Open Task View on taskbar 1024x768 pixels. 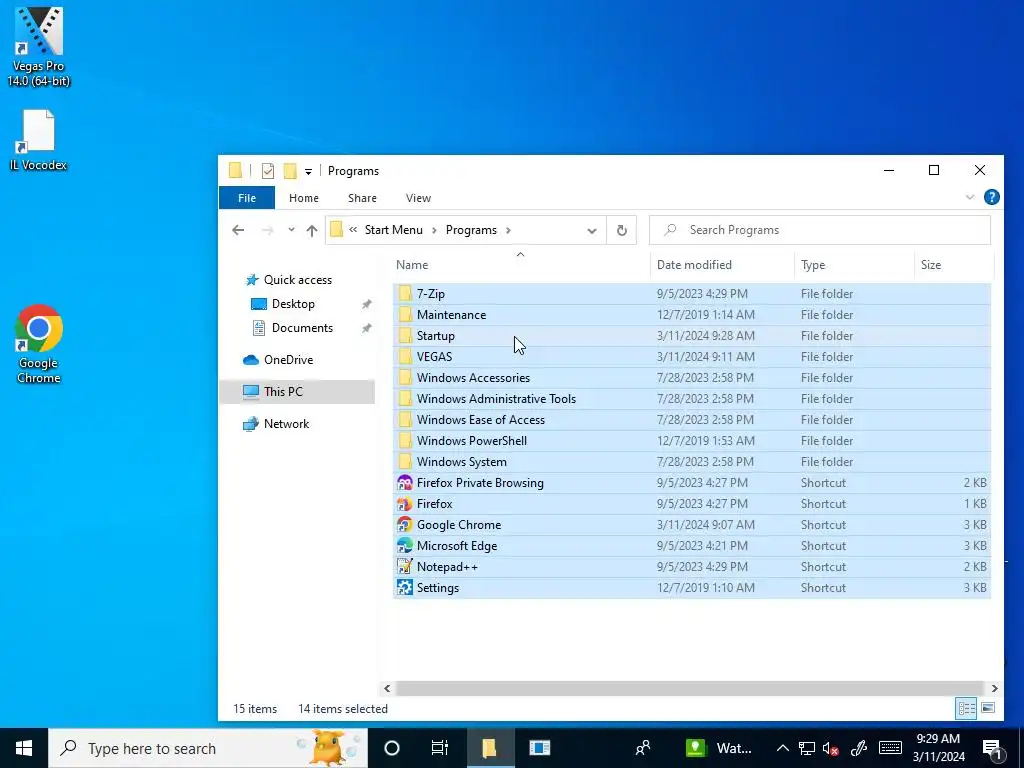pos(440,748)
